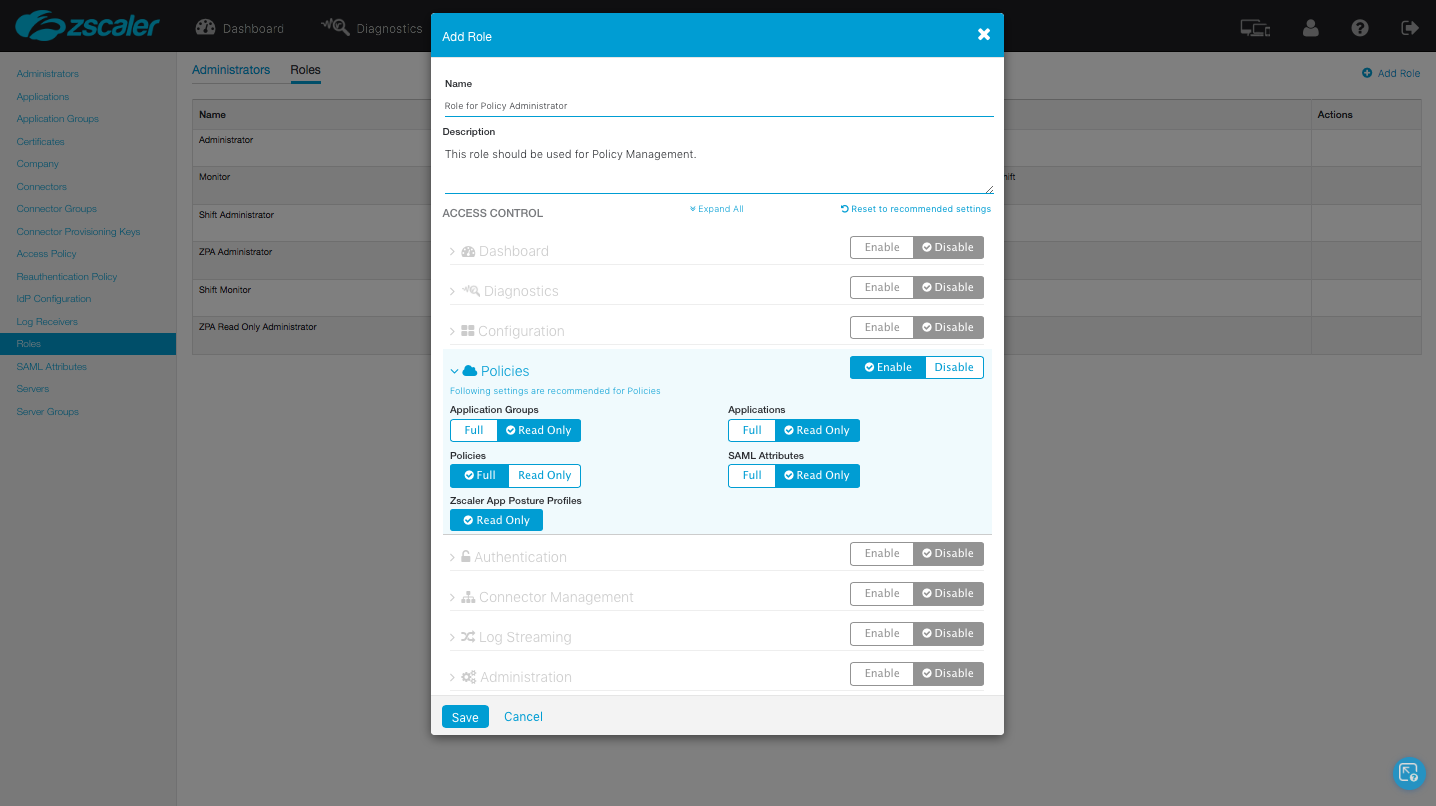Viewport: 1436px width, 806px height.
Task: Click the Policies cloud icon
Action: [x=469, y=371]
